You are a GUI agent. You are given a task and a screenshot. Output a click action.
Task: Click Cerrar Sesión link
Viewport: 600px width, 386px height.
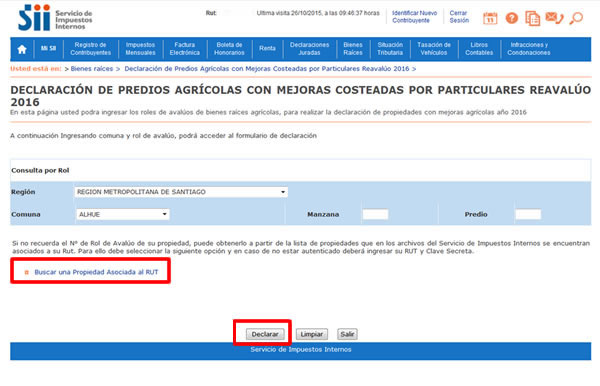tap(459, 16)
